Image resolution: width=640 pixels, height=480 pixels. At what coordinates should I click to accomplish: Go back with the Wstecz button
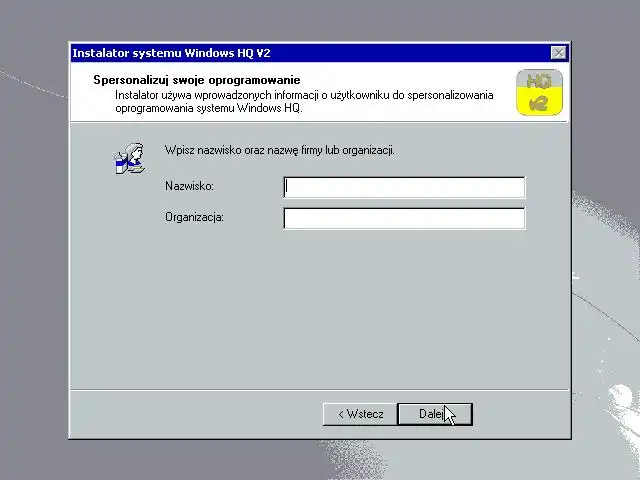360,414
